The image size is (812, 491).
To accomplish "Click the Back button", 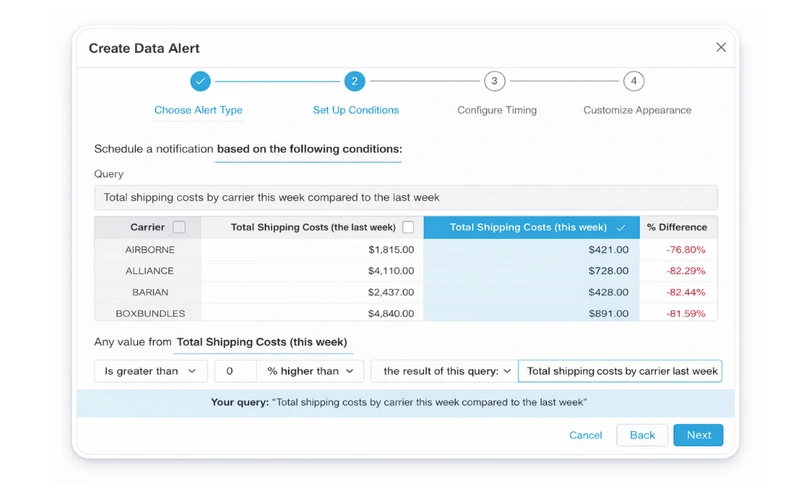I will pos(642,435).
